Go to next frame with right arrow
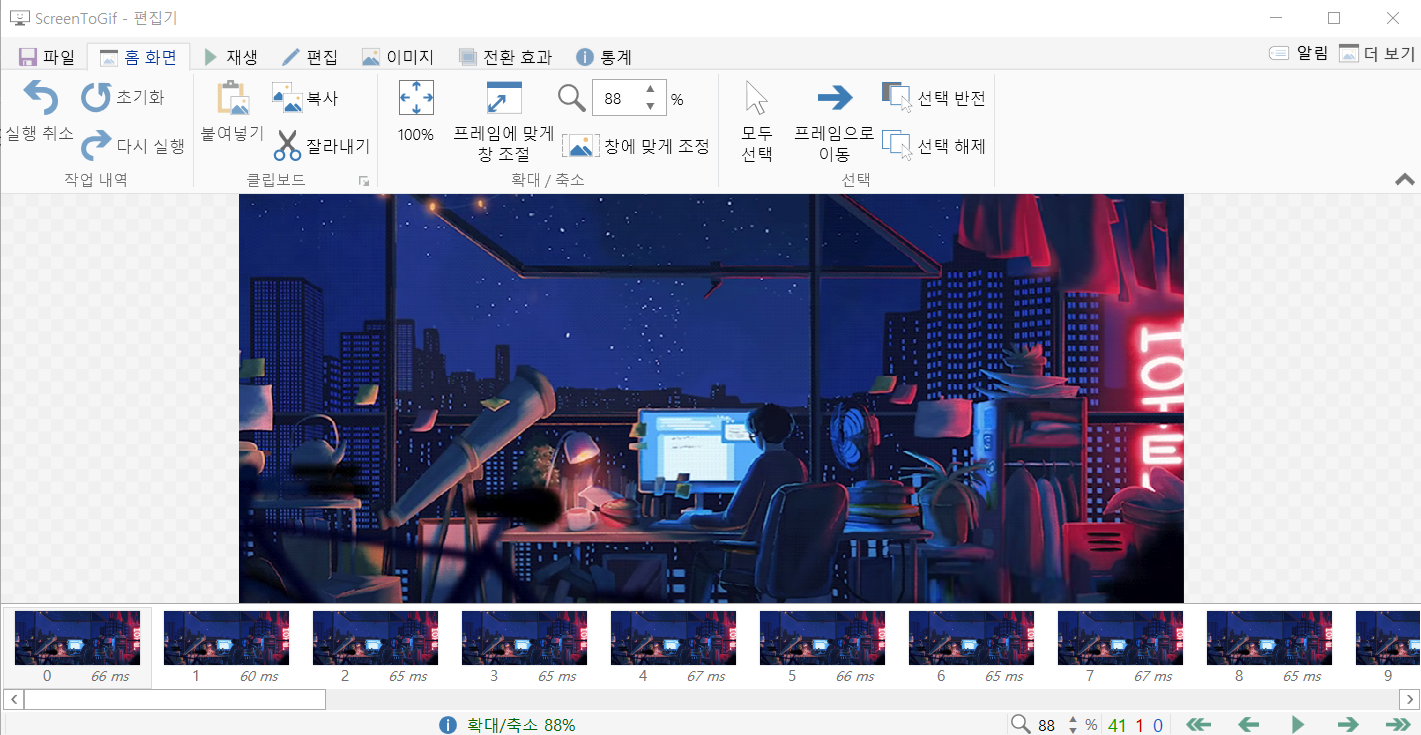This screenshot has height=735, width=1421. click(x=1348, y=725)
